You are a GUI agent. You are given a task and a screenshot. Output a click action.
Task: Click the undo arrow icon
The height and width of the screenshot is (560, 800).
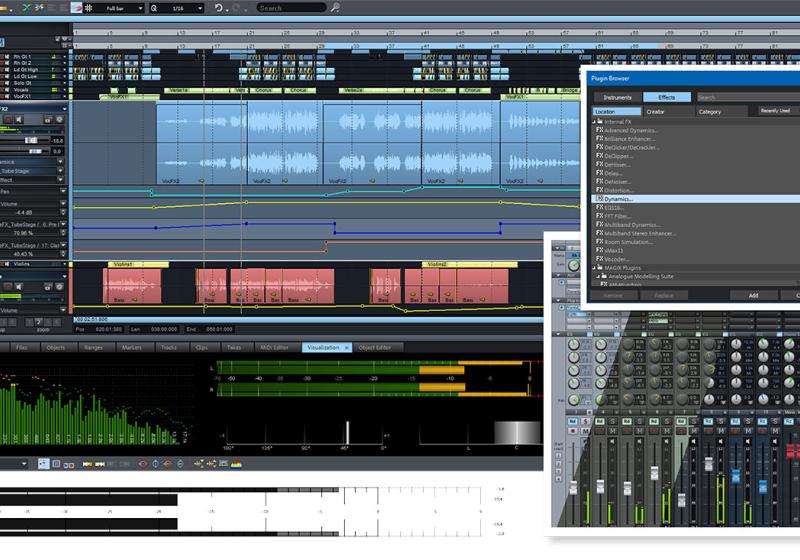(x=221, y=7)
